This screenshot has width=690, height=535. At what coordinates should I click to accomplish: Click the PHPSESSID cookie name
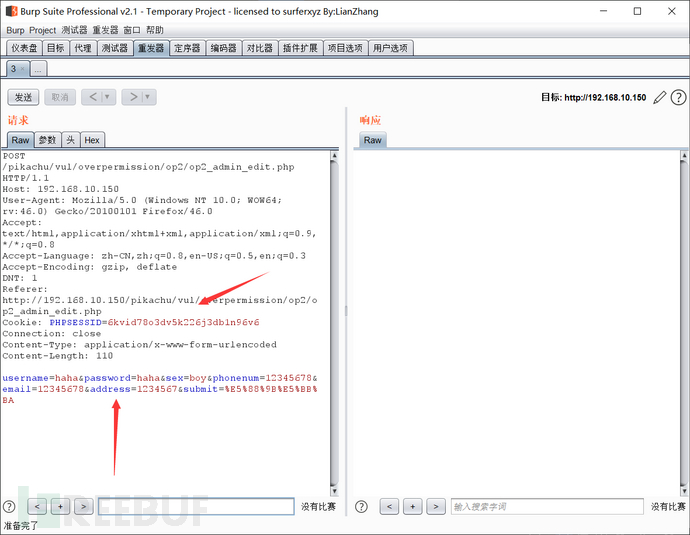point(75,322)
